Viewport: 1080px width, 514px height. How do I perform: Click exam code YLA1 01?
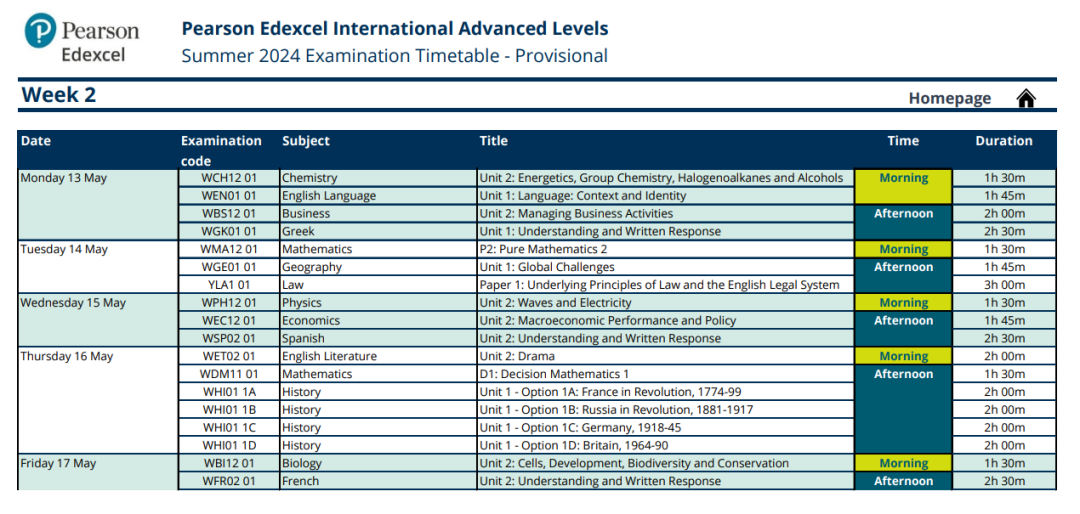[228, 285]
